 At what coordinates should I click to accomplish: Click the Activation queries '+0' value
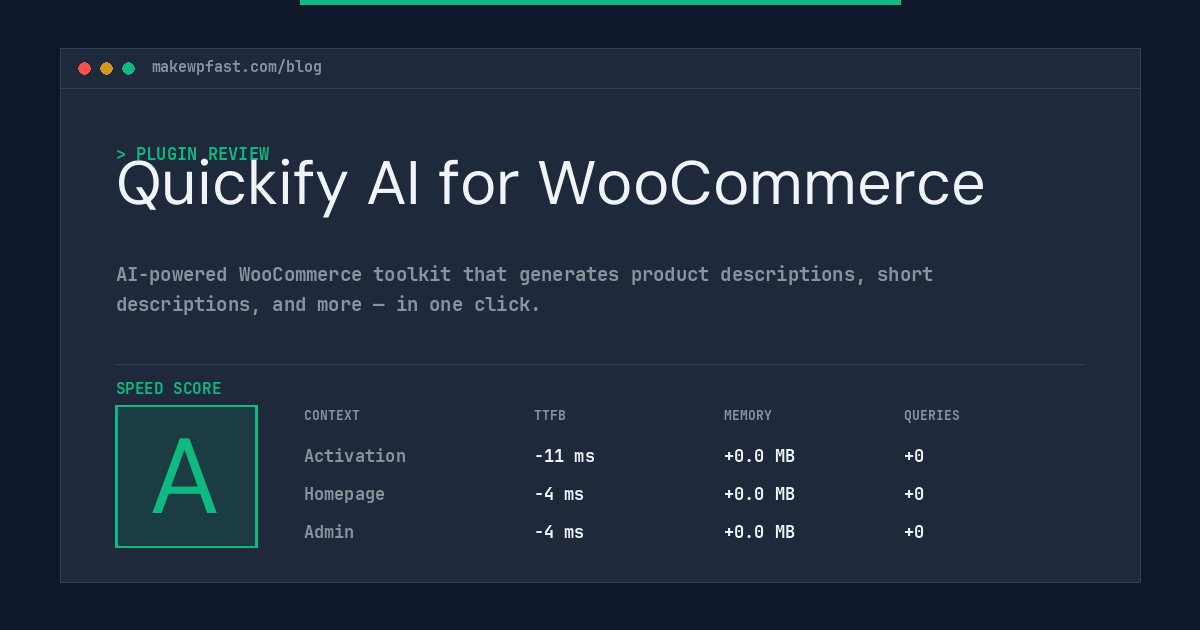(914, 456)
